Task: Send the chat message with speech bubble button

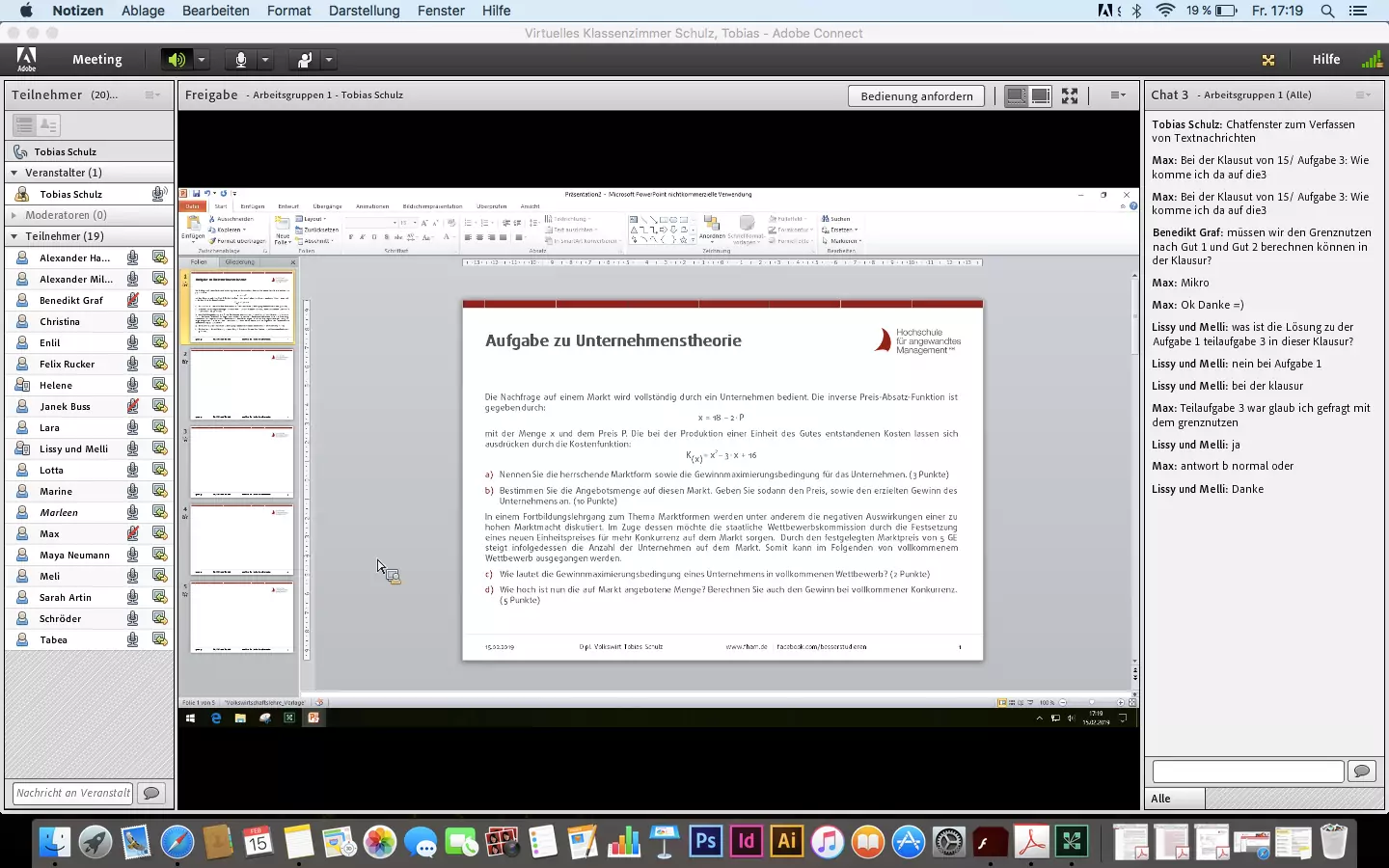Action: [x=1362, y=771]
